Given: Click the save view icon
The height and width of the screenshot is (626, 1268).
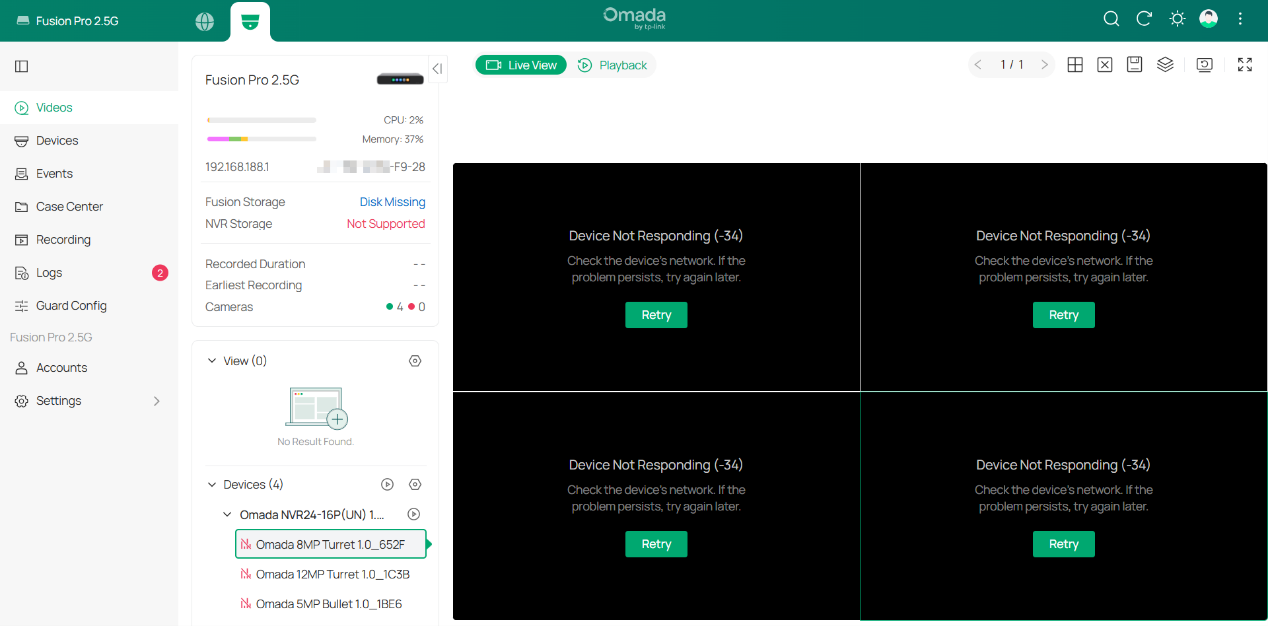Looking at the screenshot, I should (1135, 65).
